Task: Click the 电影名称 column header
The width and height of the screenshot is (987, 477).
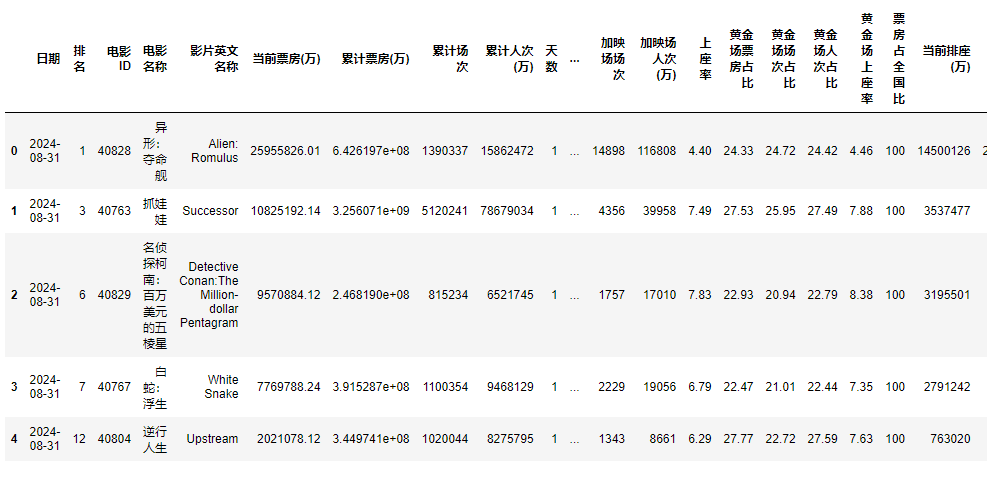Action: tap(155, 59)
